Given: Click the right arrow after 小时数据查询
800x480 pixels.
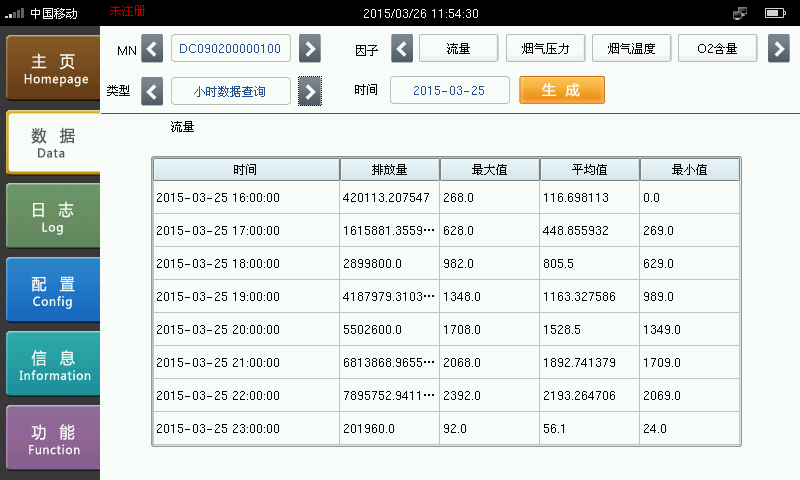Looking at the screenshot, I should point(310,92).
